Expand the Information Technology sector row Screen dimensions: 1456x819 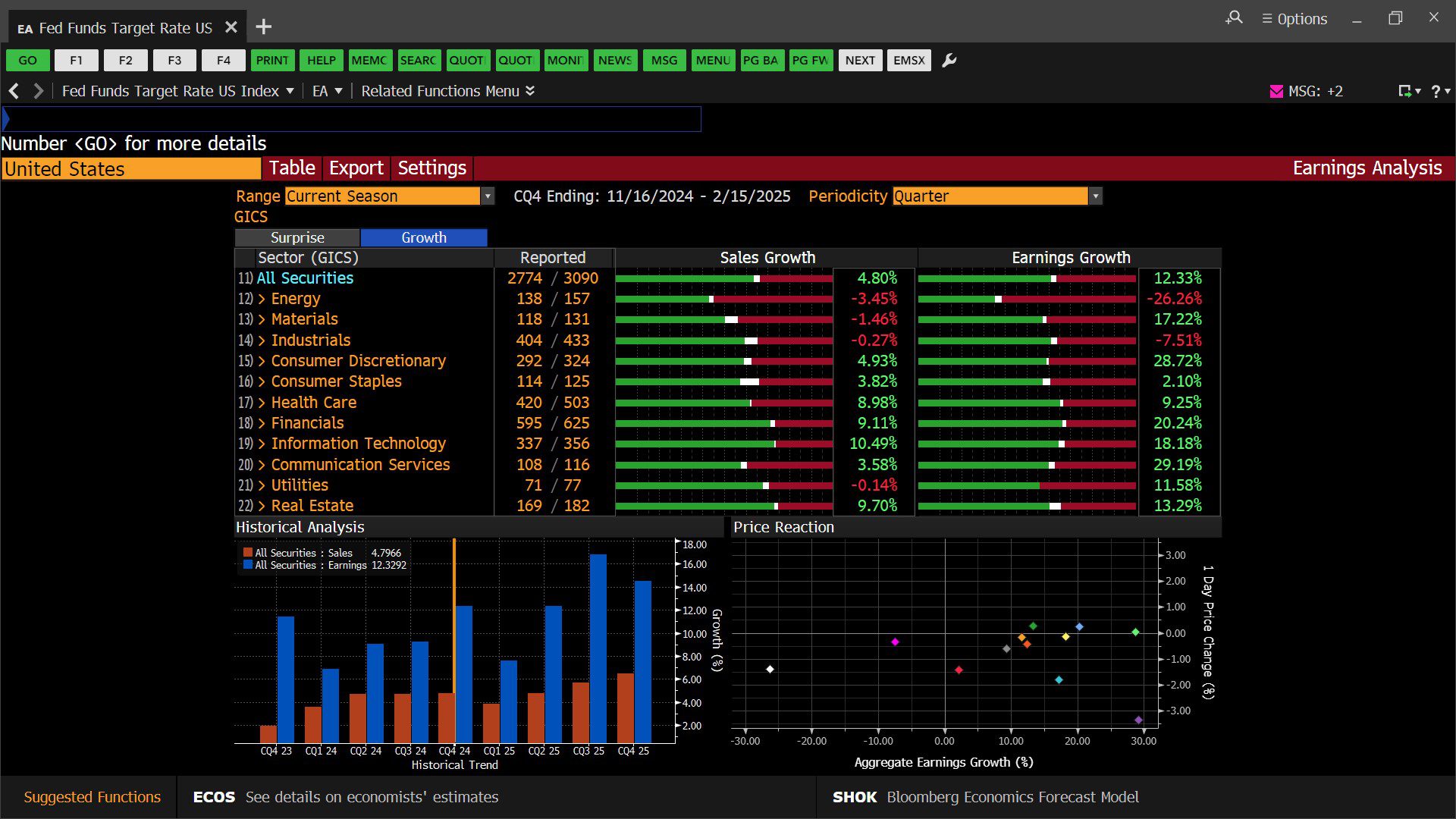point(262,444)
